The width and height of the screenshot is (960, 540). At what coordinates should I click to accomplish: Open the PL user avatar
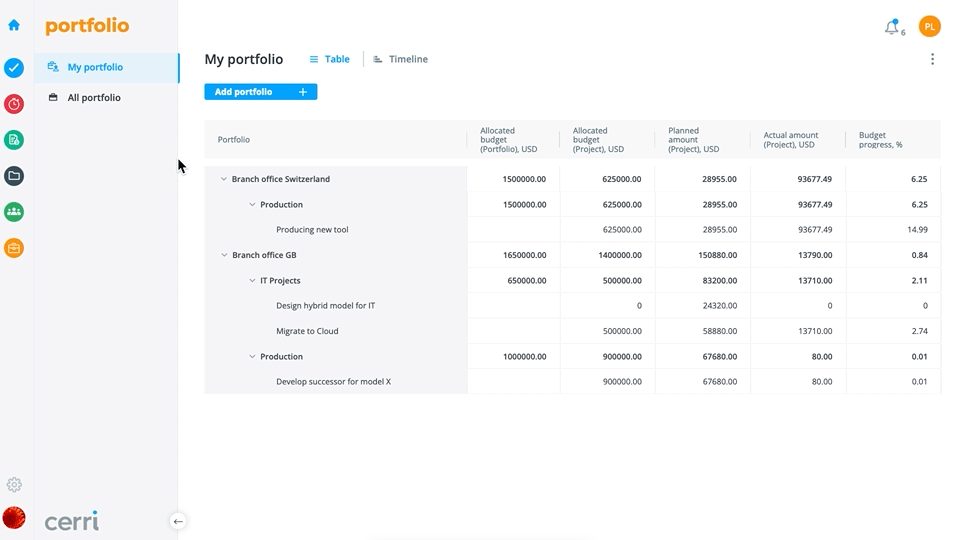pos(929,26)
